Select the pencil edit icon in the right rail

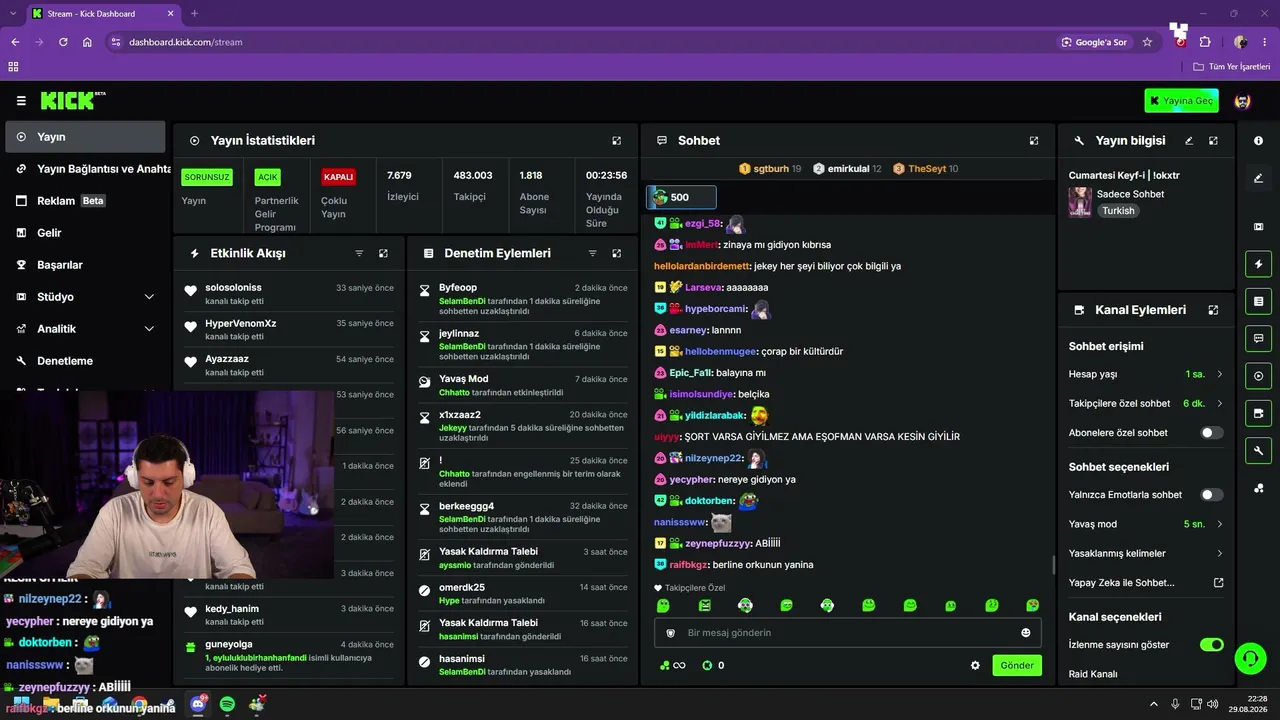tap(1258, 178)
